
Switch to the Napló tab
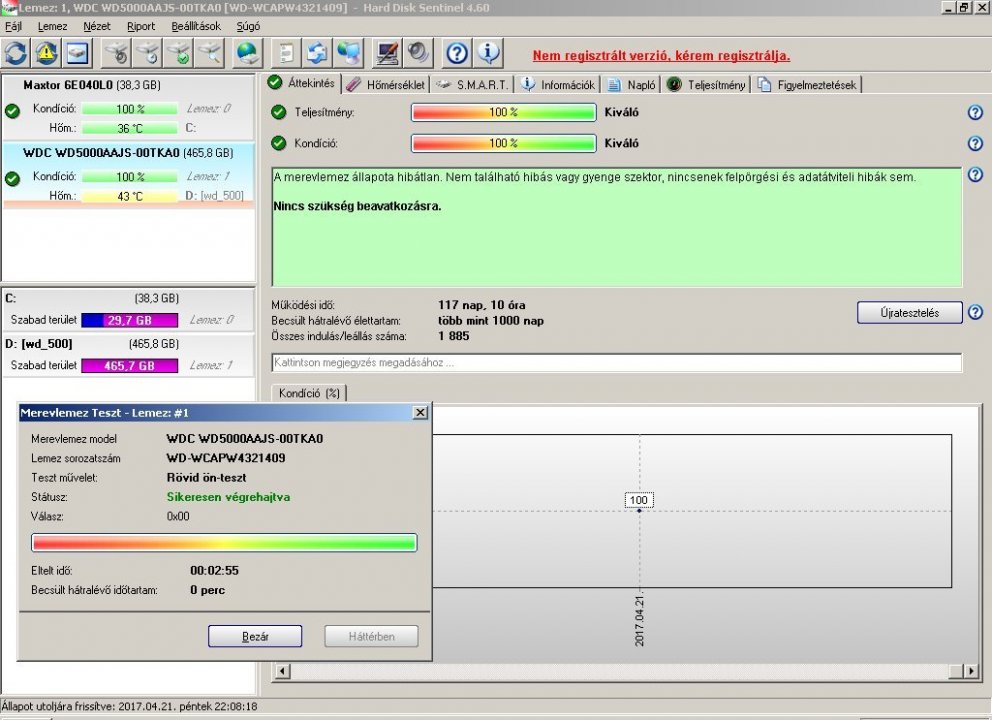(631, 85)
